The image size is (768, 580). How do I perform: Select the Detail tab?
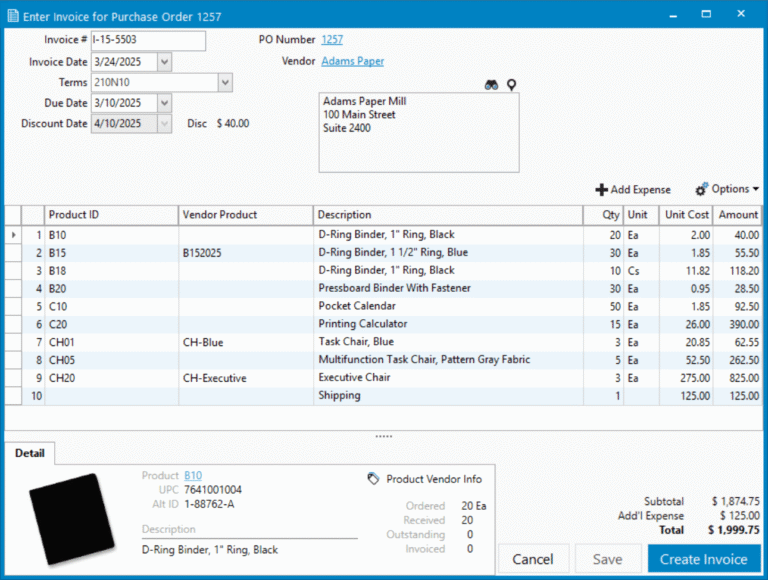click(30, 453)
